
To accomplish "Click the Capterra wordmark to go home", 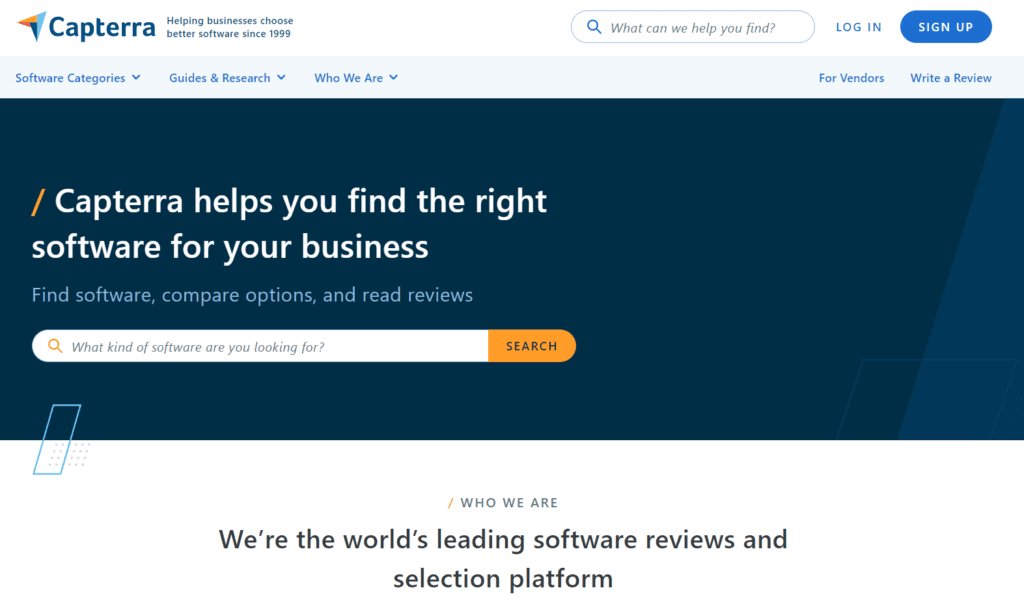I will coord(103,27).
